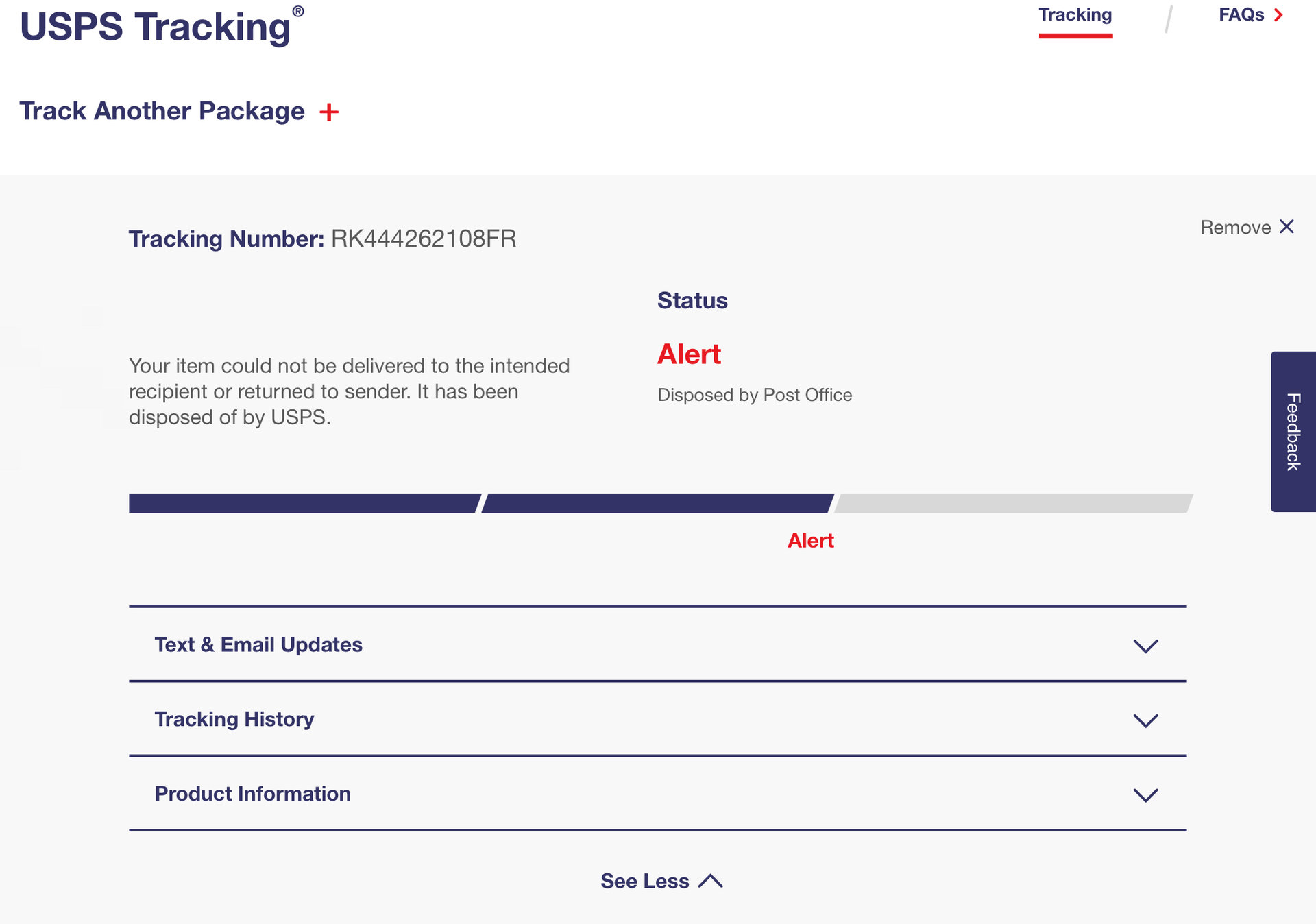
Task: Click the Product Information label
Action: click(252, 794)
